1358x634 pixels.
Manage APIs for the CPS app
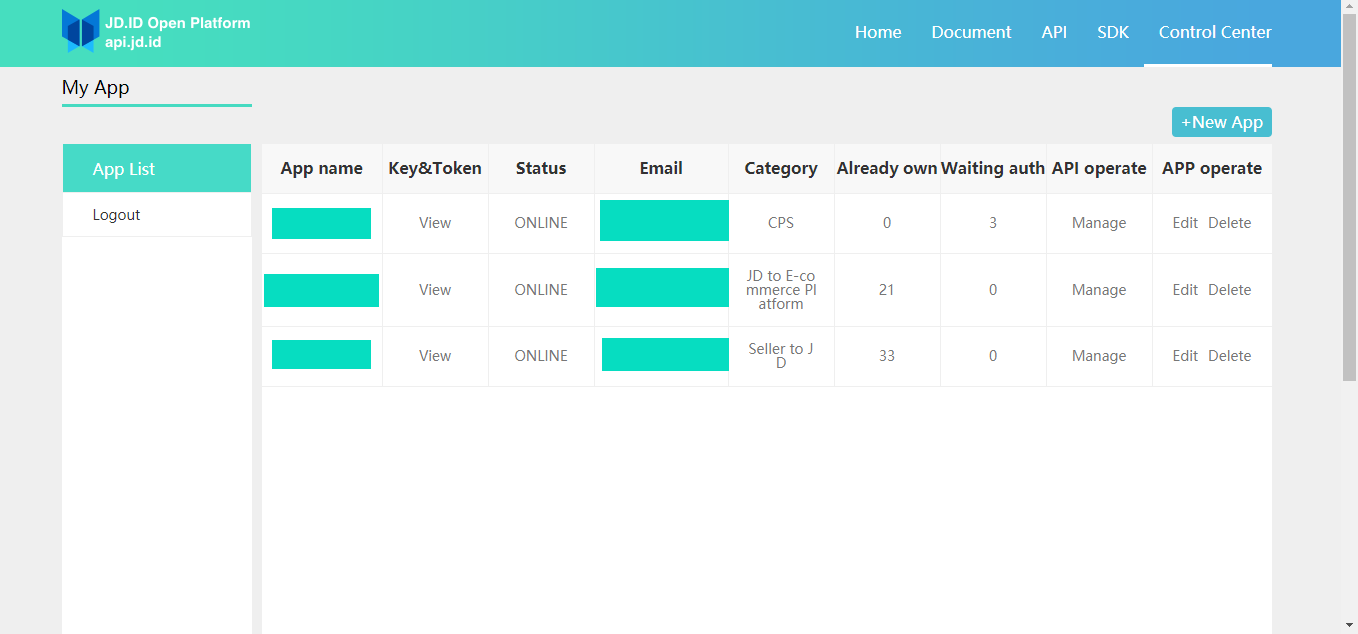[x=1099, y=223]
